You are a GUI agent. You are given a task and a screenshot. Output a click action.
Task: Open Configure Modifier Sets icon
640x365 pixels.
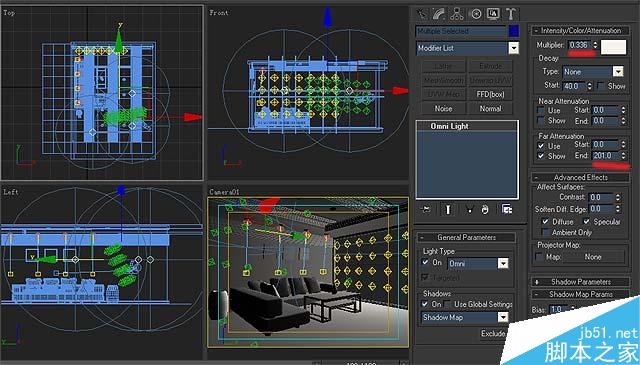tap(507, 209)
